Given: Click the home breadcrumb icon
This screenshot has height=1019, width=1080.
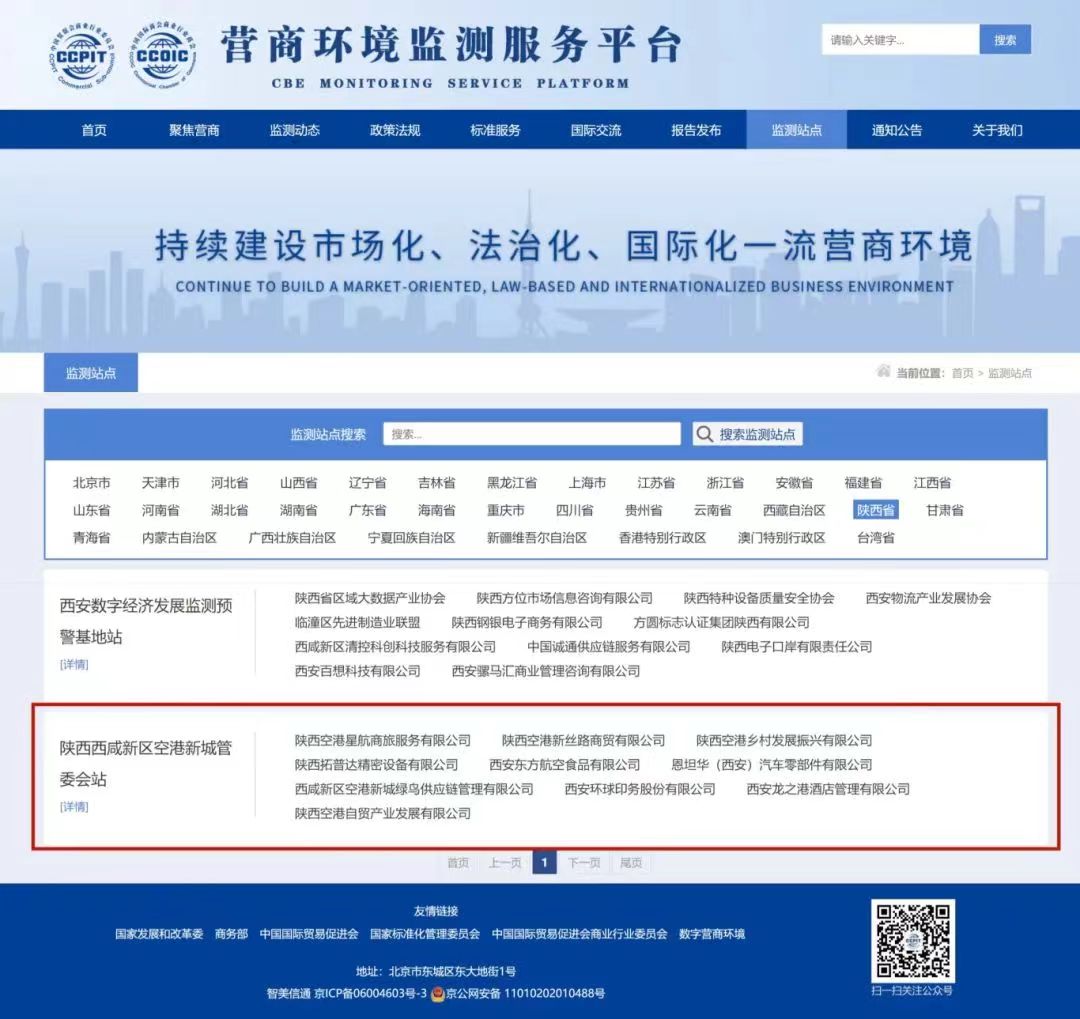Looking at the screenshot, I should click(883, 371).
